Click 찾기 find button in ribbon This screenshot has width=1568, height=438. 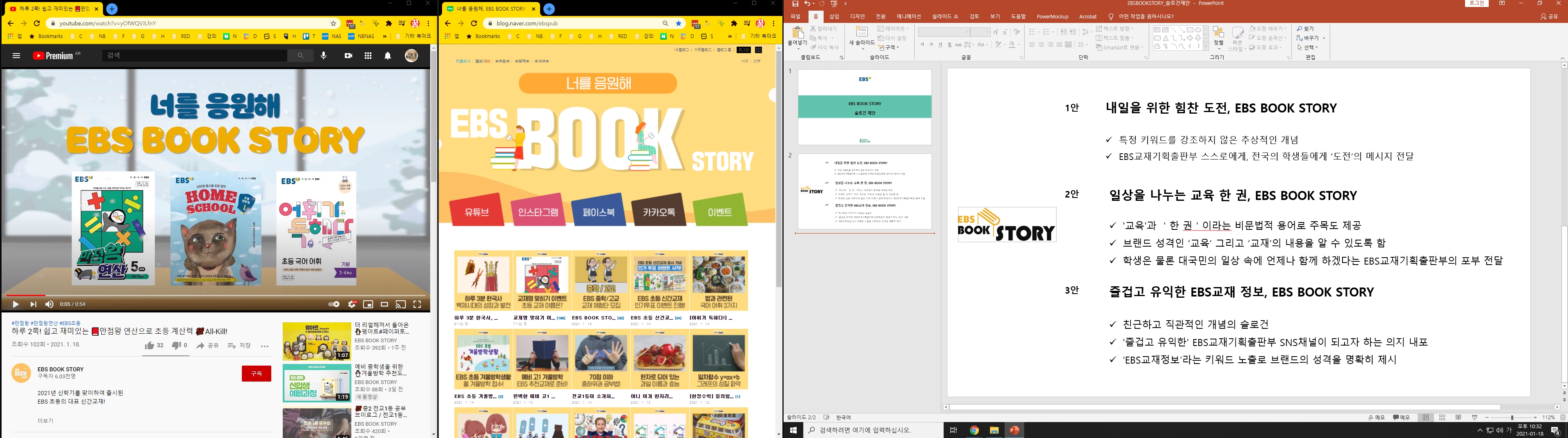[x=1305, y=29]
